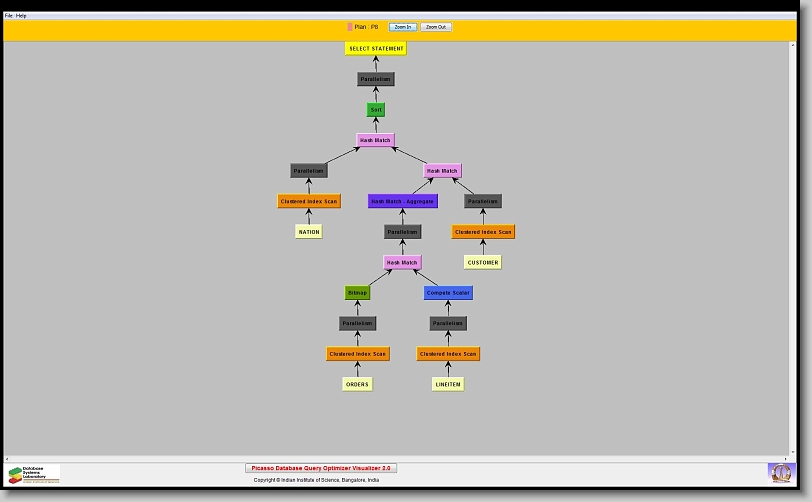Screen dimensions: 812x502
Task: Select the green Sort node
Action: click(x=376, y=110)
